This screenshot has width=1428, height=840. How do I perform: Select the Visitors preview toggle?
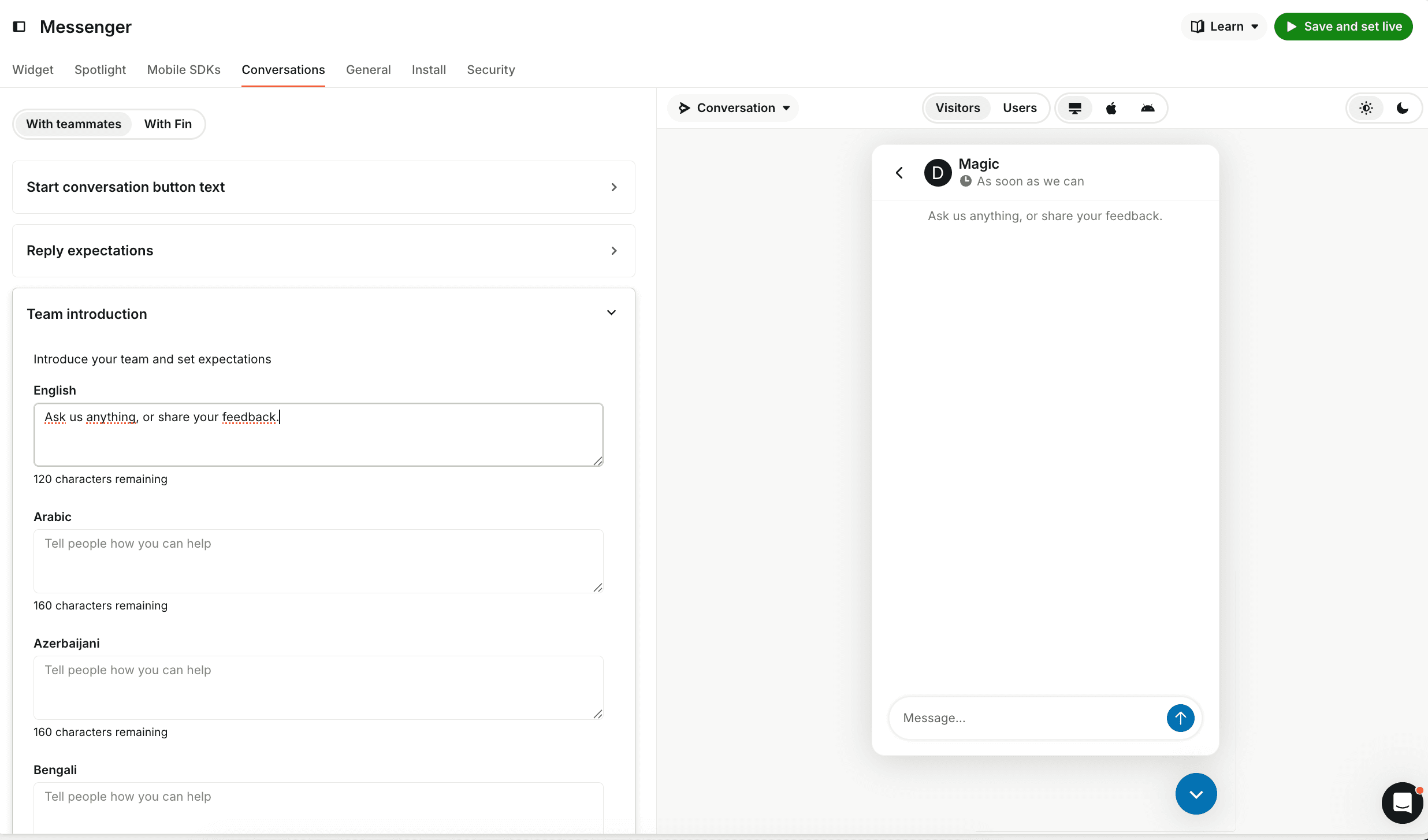(958, 108)
